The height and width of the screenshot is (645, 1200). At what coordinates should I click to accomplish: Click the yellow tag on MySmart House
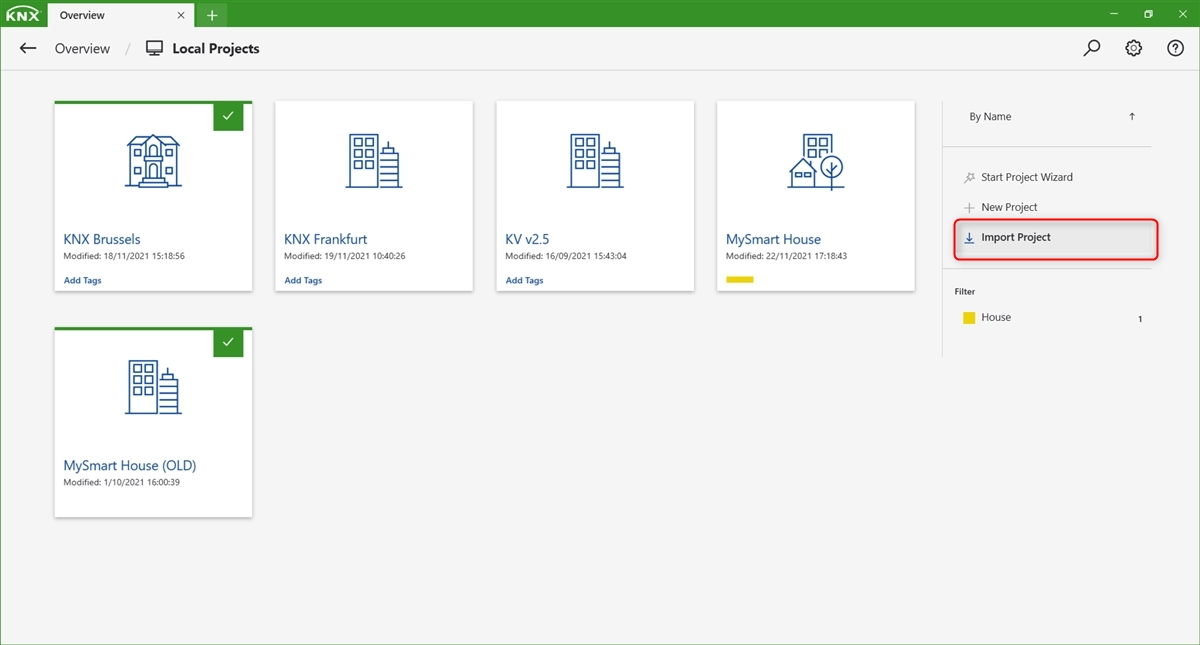point(739,280)
